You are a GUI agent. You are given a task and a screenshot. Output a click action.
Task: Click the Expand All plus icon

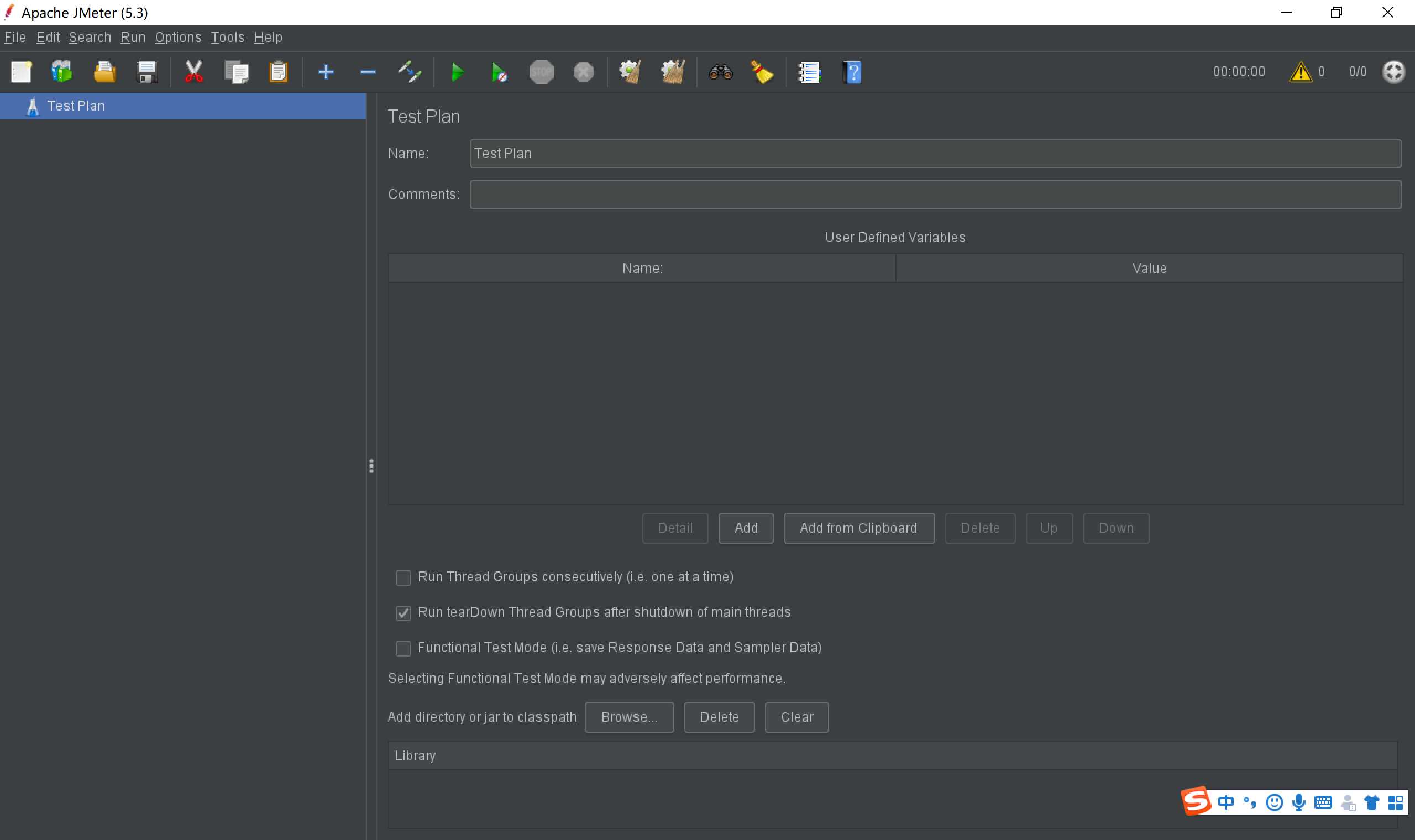(x=326, y=72)
